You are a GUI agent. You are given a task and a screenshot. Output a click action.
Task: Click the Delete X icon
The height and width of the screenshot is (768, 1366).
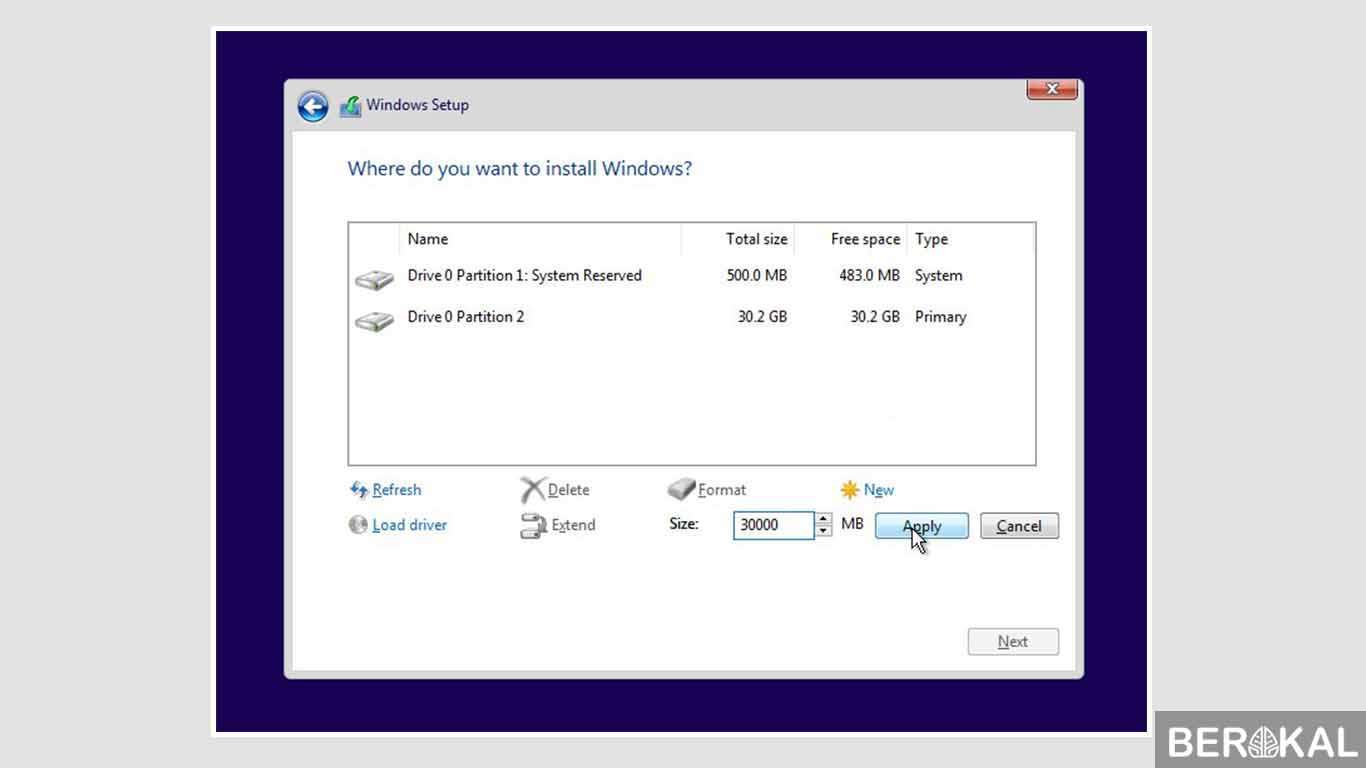[532, 490]
